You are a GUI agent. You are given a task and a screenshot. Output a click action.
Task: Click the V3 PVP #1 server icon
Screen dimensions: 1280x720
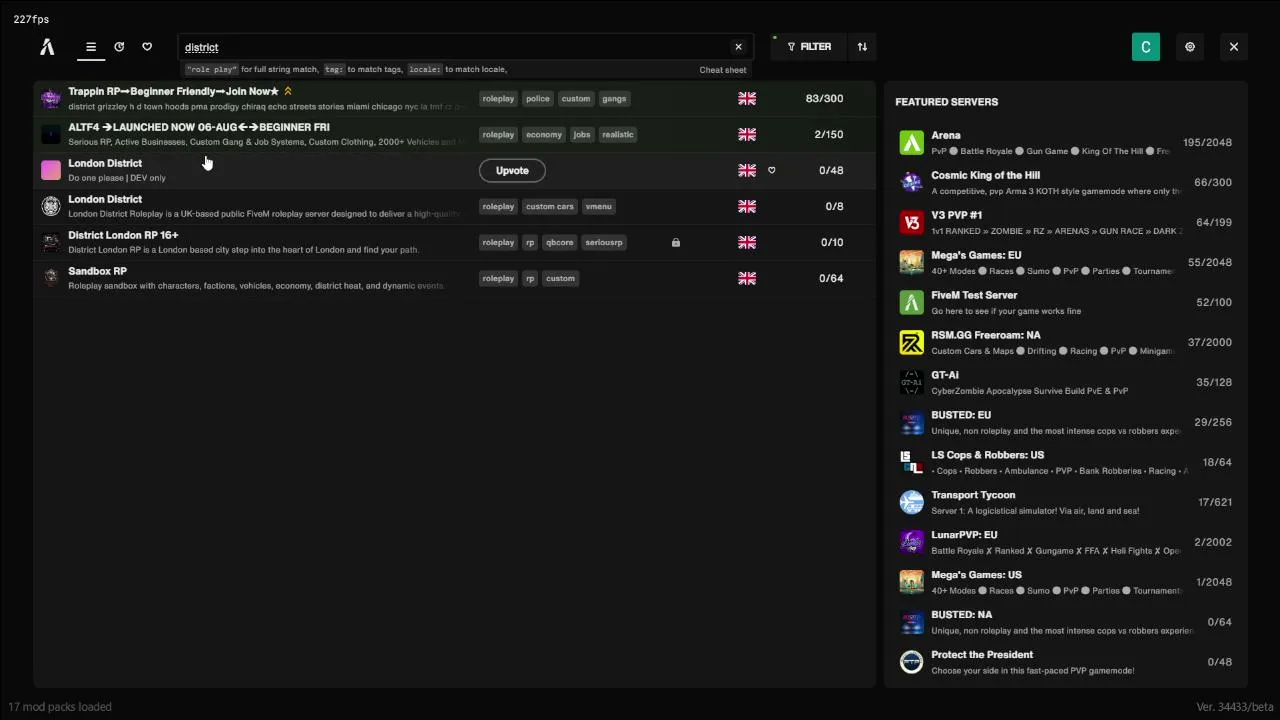click(911, 222)
